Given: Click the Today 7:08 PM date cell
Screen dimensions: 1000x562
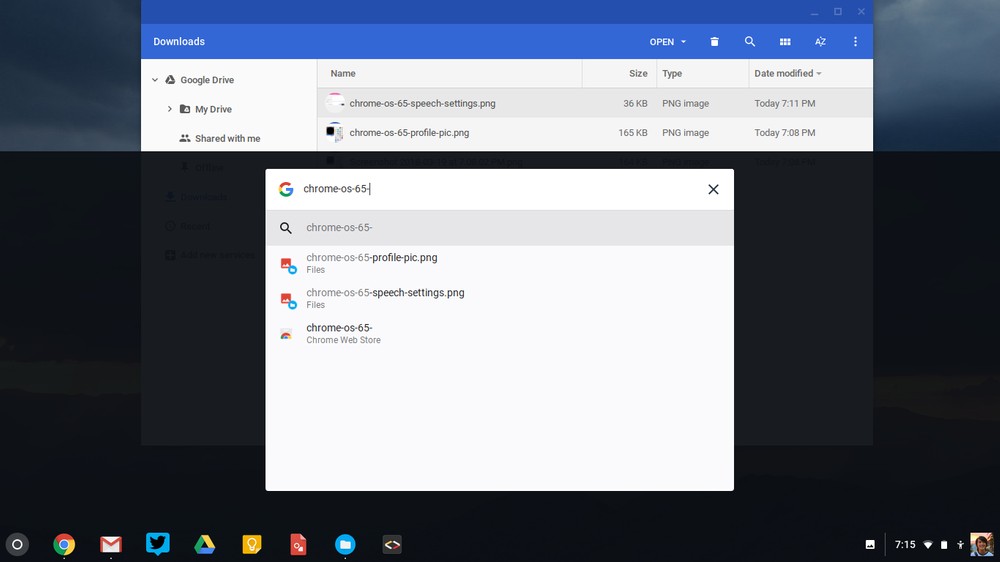Looking at the screenshot, I should [x=784, y=133].
